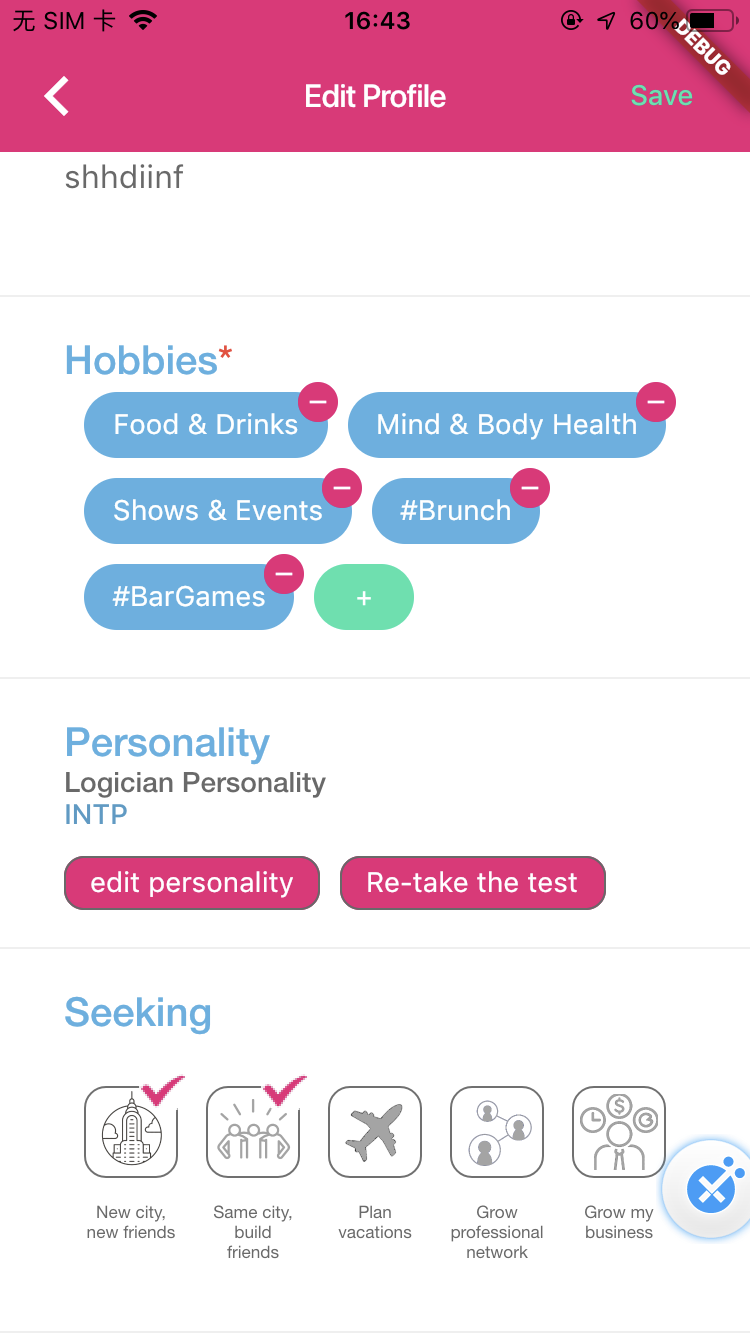Viewport: 750px width, 1334px height.
Task: Add a new hobby with plus button
Action: pyautogui.click(x=364, y=597)
